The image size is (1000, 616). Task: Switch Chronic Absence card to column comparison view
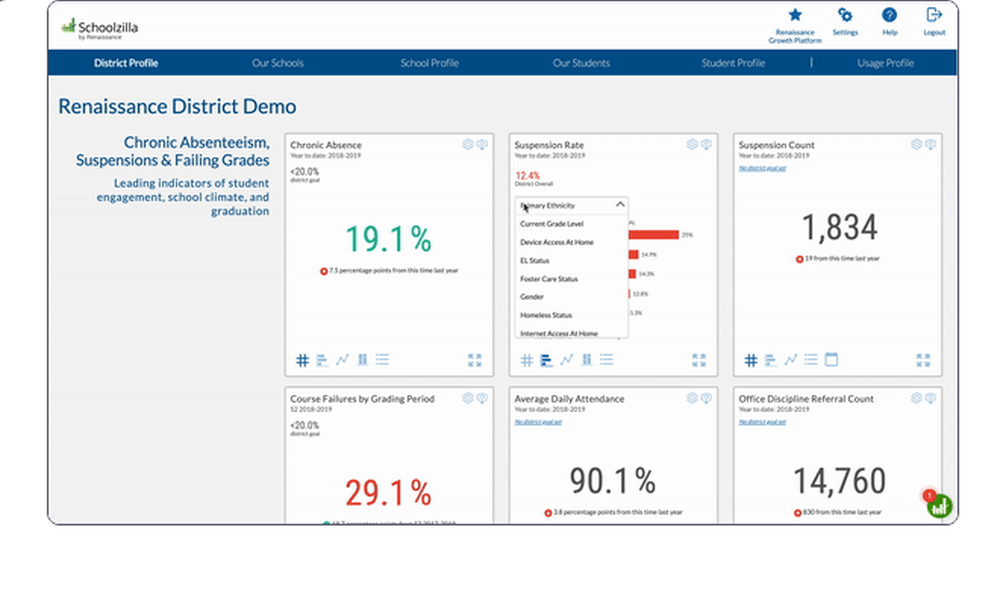click(362, 360)
